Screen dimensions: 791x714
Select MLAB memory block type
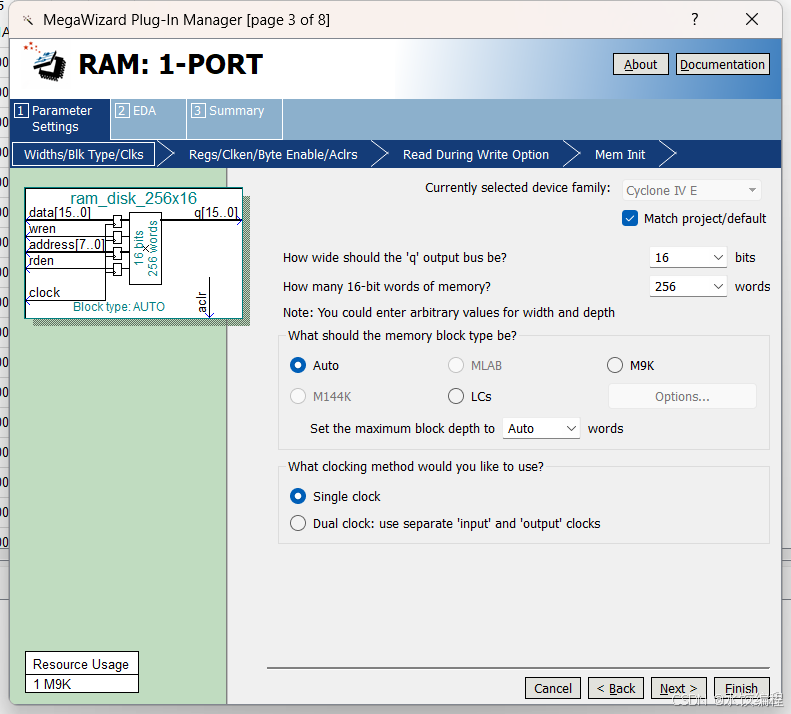[x=456, y=365]
